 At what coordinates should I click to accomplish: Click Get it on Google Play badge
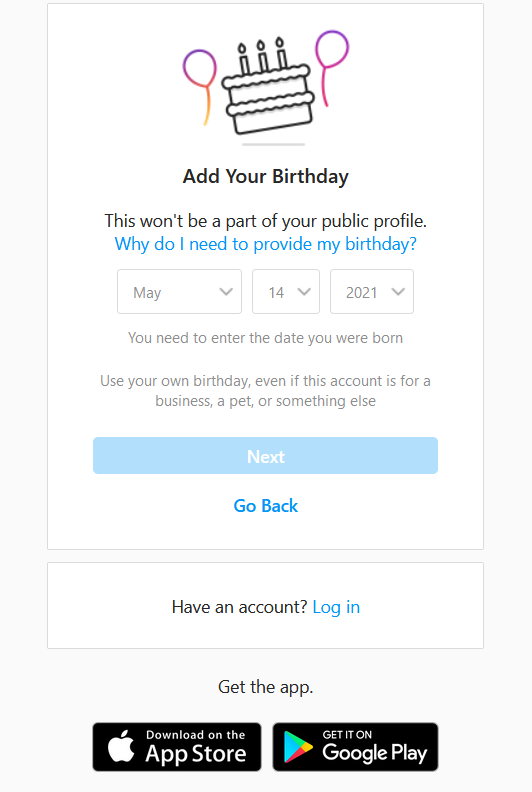356,747
